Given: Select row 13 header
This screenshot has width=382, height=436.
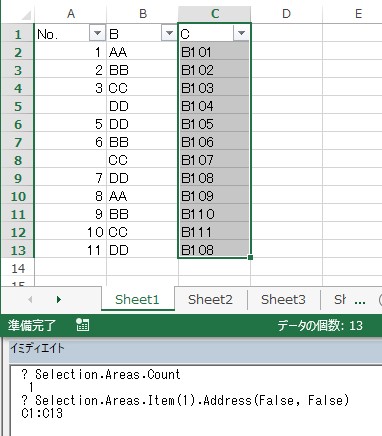Looking at the screenshot, I should [x=18, y=249].
